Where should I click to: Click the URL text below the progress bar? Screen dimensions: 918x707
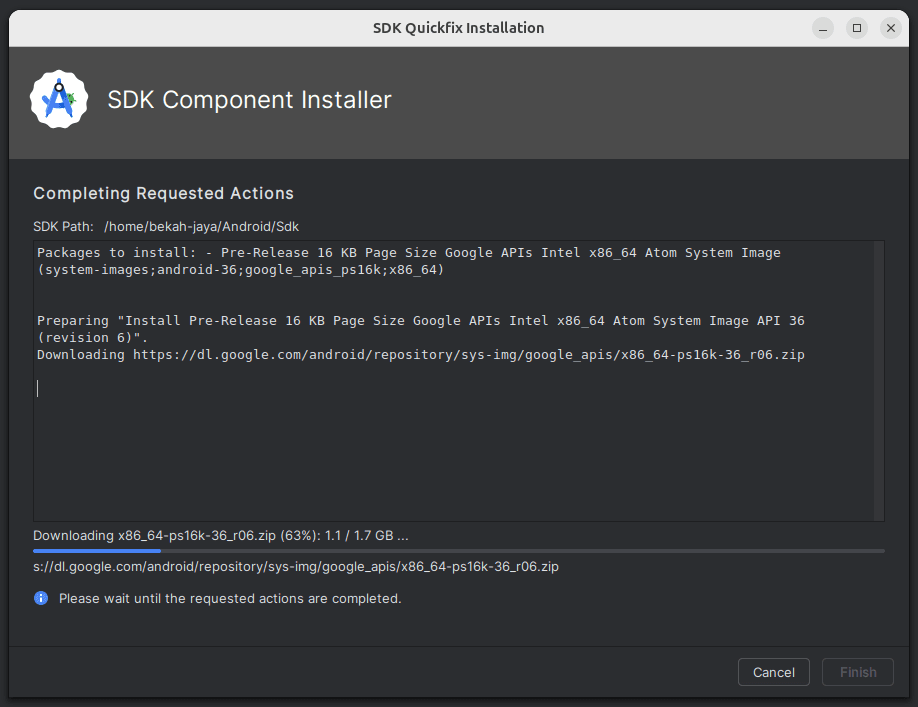(x=296, y=567)
